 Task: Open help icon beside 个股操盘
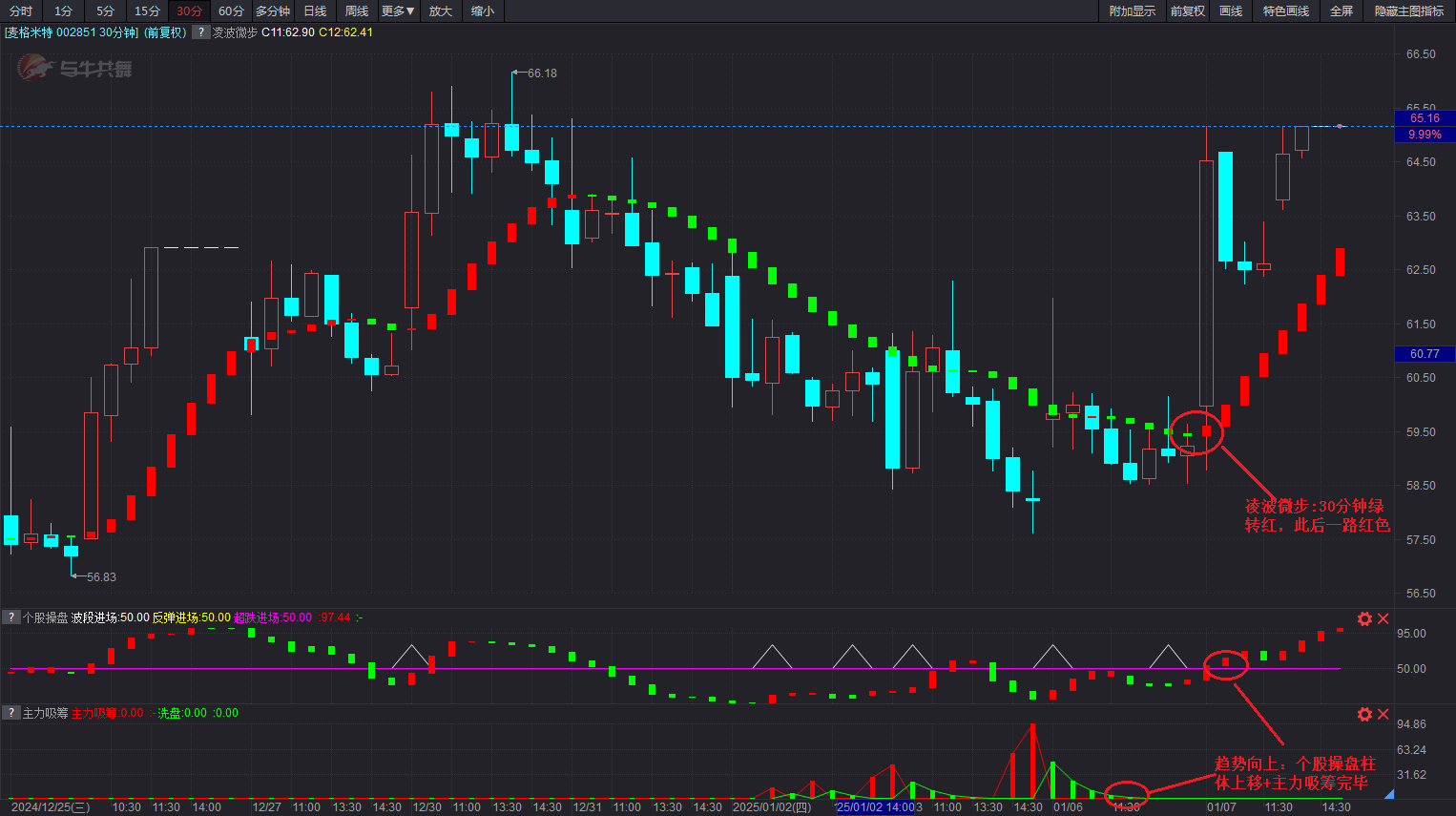tap(10, 617)
